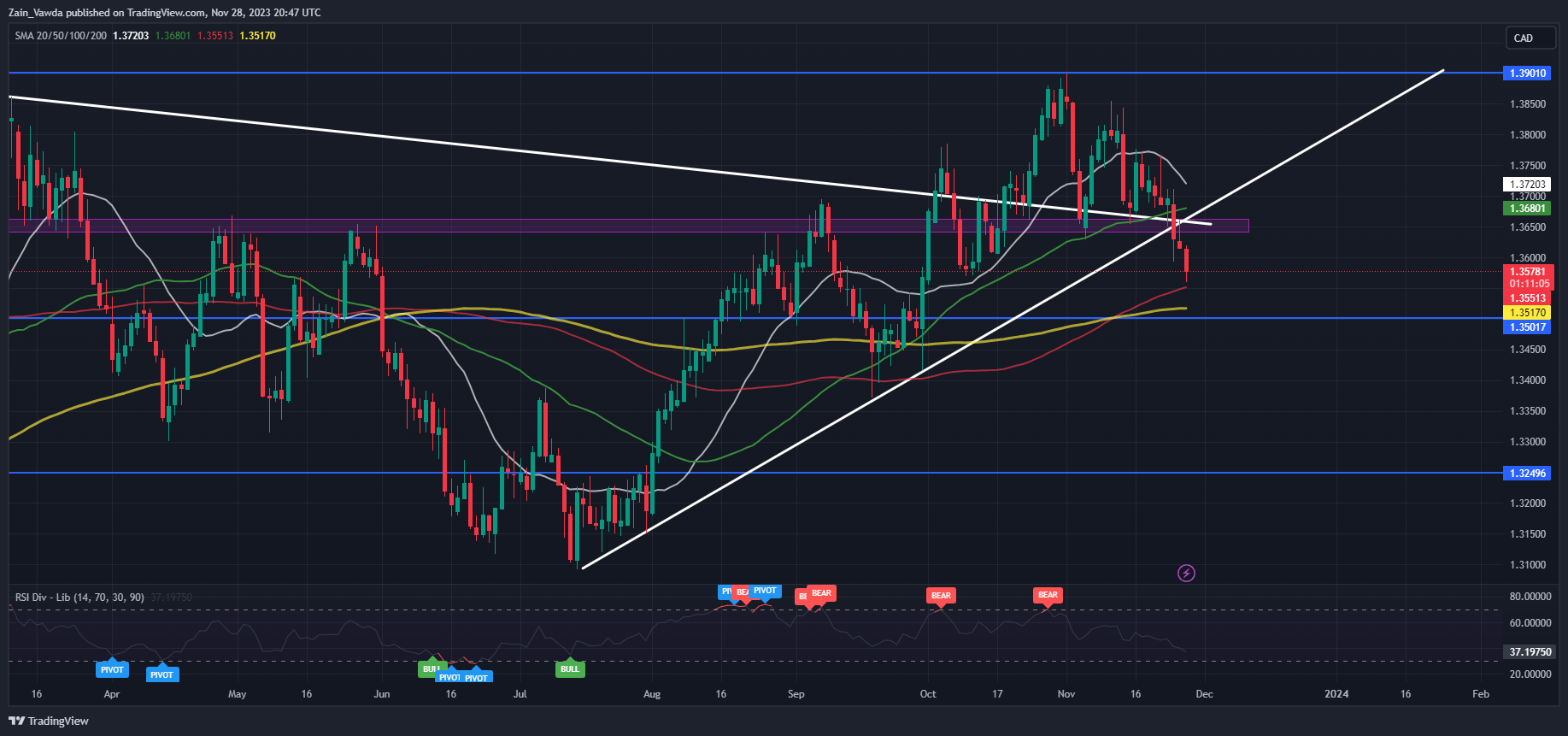Select the white 1.37203 price axis label
The image size is (1568, 736).
coord(1527,185)
